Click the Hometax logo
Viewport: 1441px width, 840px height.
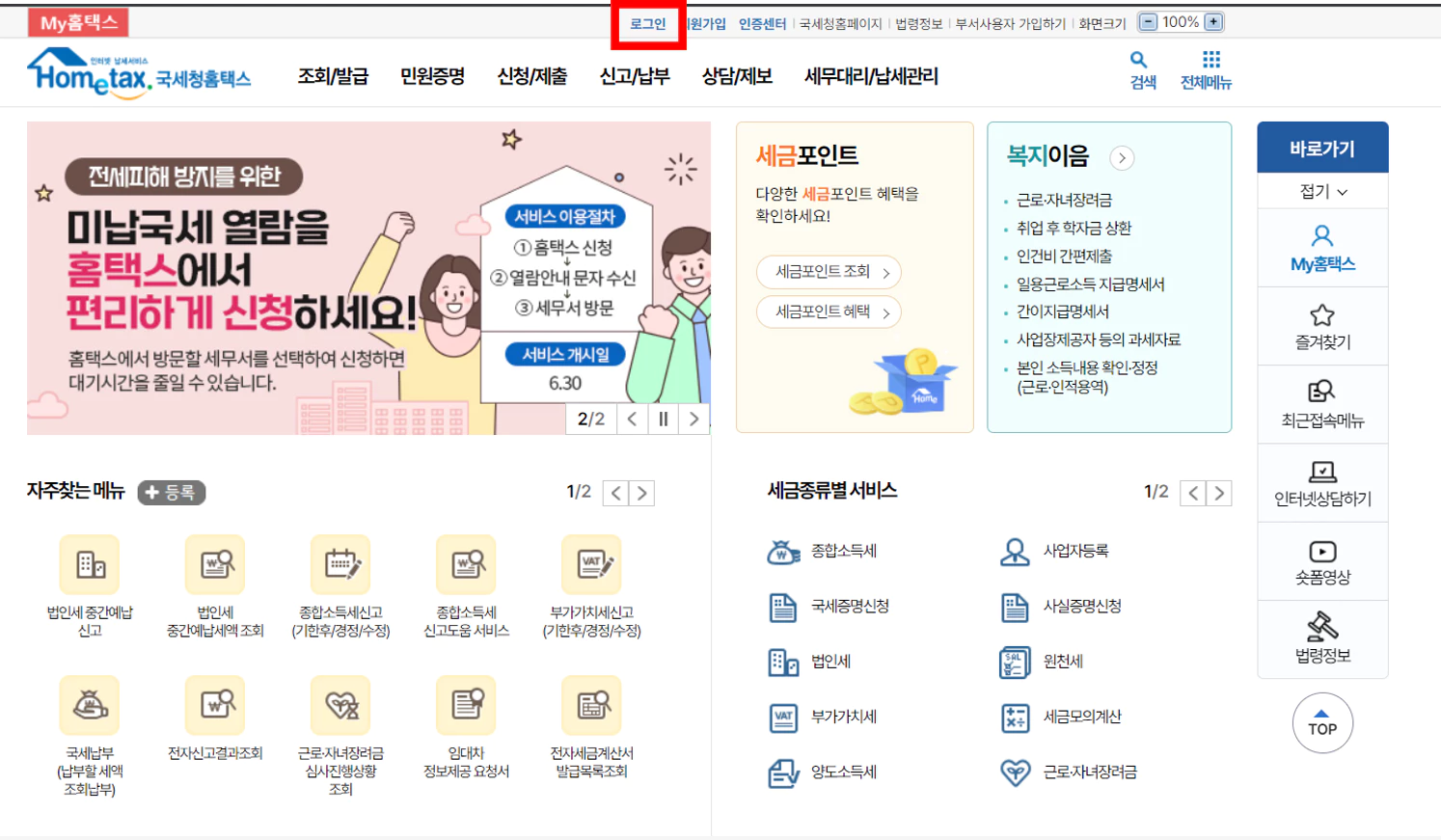(139, 72)
